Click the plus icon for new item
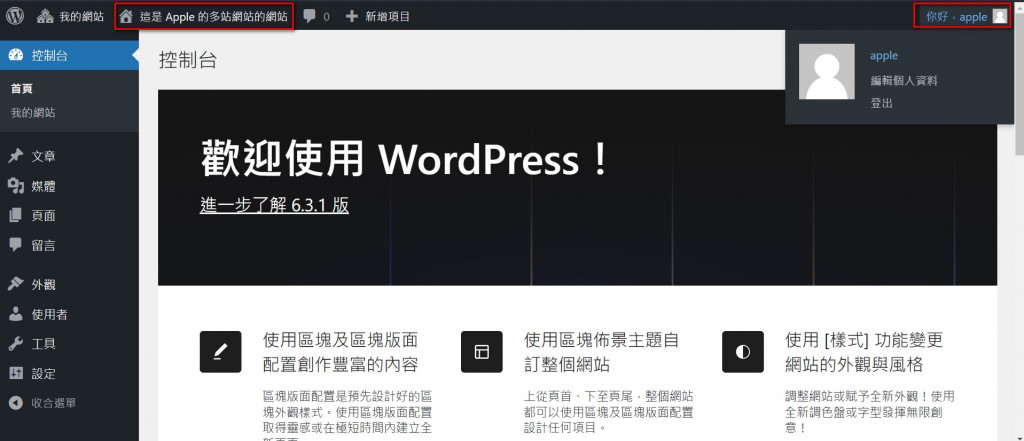 pyautogui.click(x=351, y=16)
